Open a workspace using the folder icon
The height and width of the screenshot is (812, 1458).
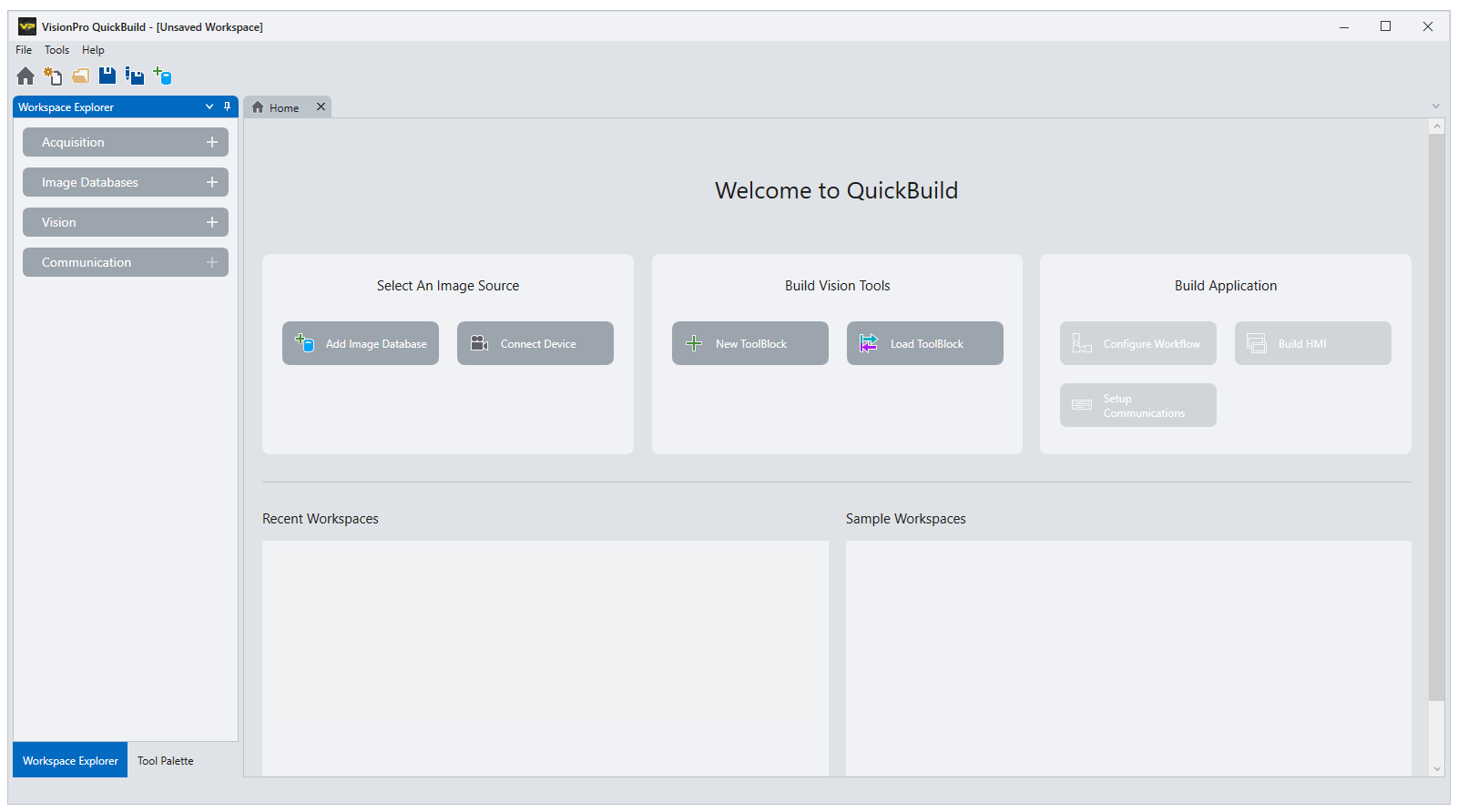[x=80, y=76]
